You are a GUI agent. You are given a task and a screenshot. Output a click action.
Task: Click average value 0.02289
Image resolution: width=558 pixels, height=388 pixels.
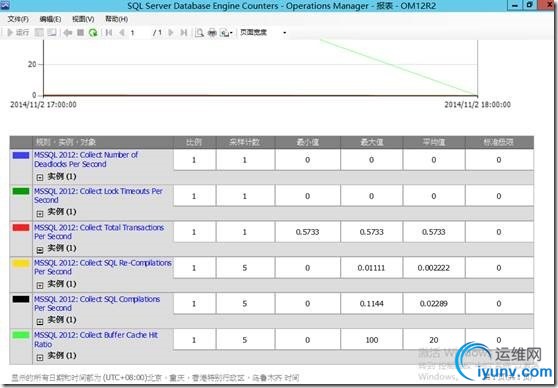(x=434, y=304)
